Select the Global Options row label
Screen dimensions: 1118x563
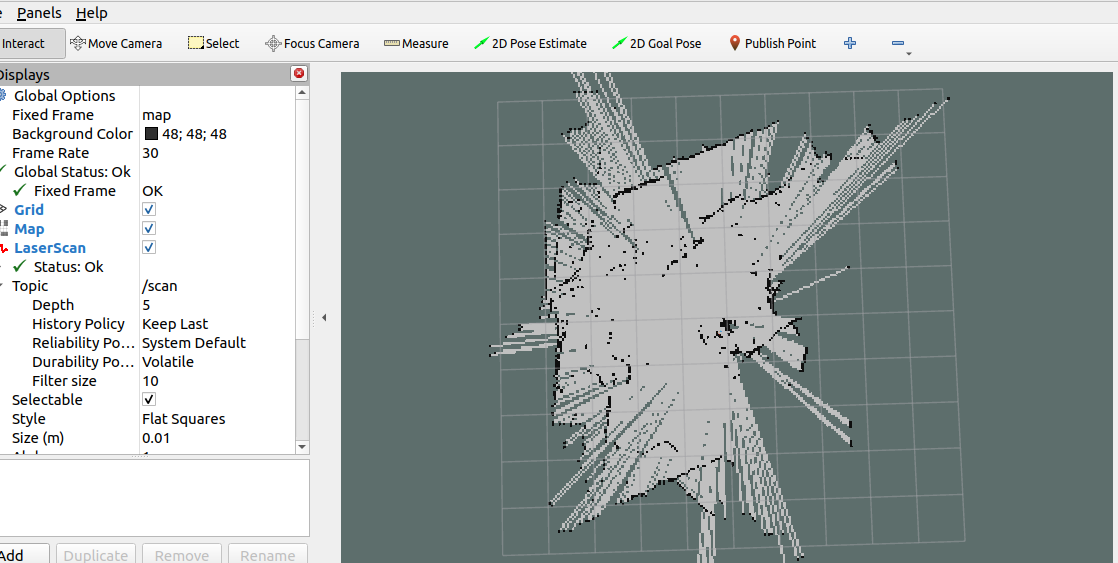[64, 95]
